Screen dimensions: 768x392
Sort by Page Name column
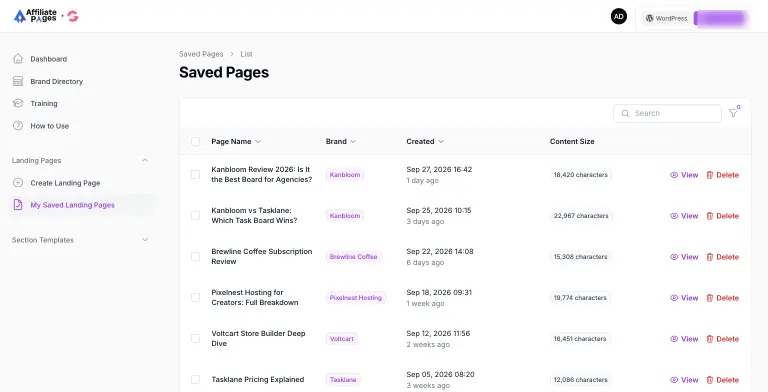pyautogui.click(x=236, y=142)
